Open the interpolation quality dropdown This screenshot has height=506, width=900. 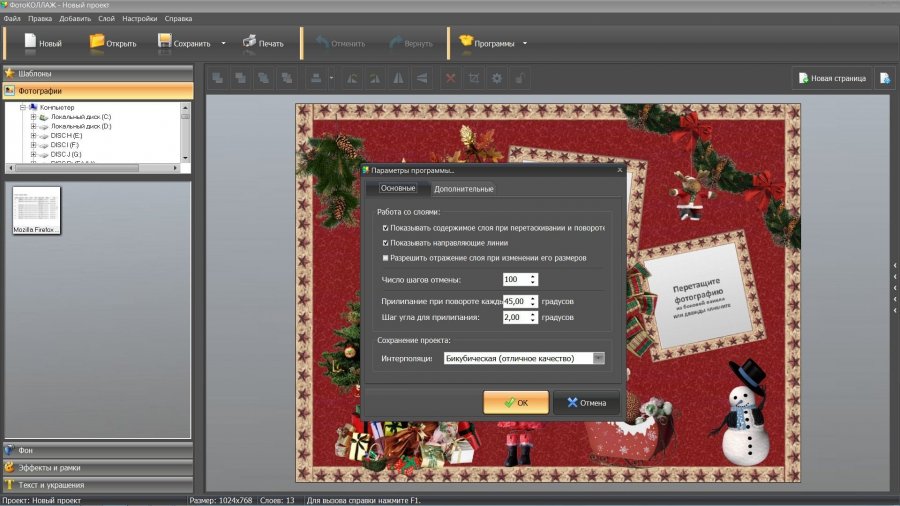click(x=598, y=358)
